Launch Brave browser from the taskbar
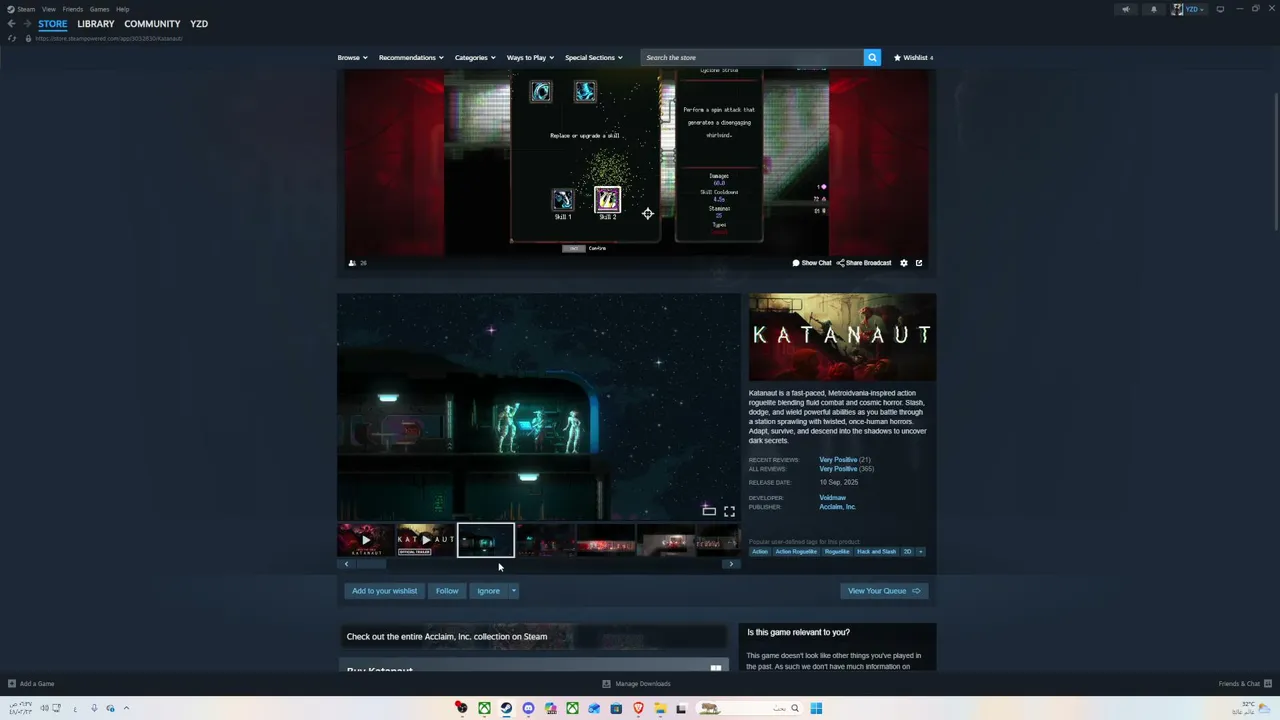Image resolution: width=1280 pixels, height=720 pixels. pos(638,709)
